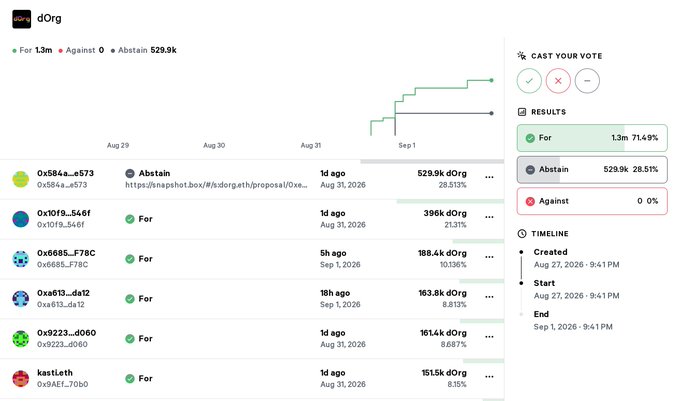Screen dimensions: 680x401
Task: Click the 188.4k dOrg voting power value
Action: tap(442, 253)
